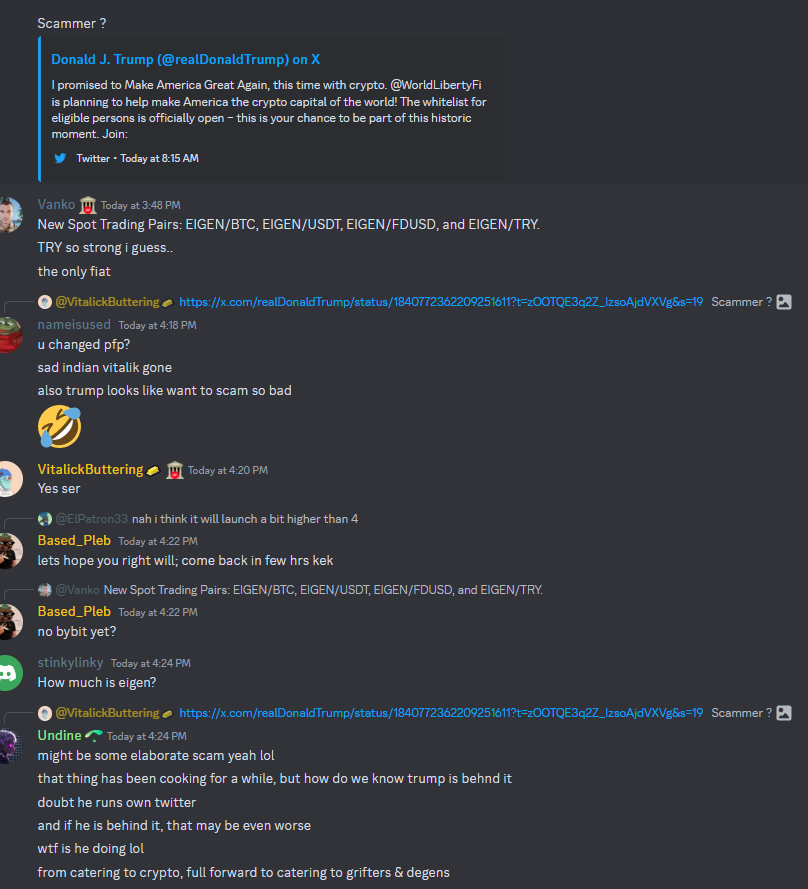Jump to replied @ElPatron33 message preview
808x889 pixels.
[245, 519]
